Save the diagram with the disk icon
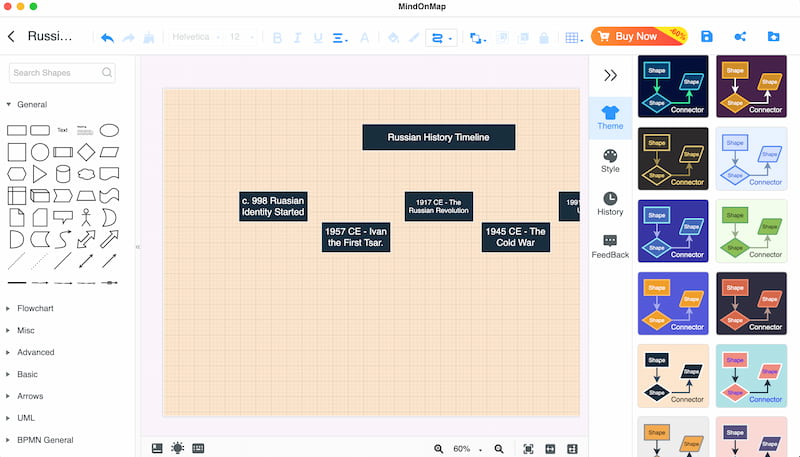This screenshot has height=457, width=800. tap(707, 36)
